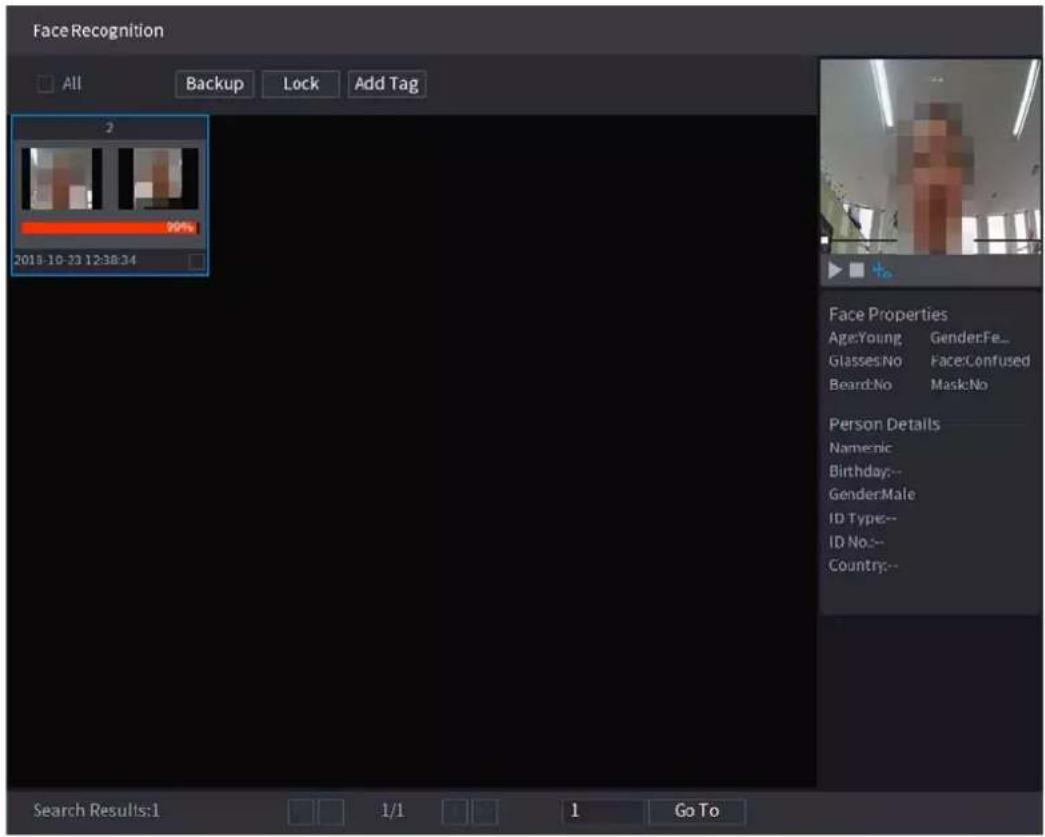The width and height of the screenshot is (1045, 837).
Task: Click the ID No. detail
Action: tap(856, 542)
